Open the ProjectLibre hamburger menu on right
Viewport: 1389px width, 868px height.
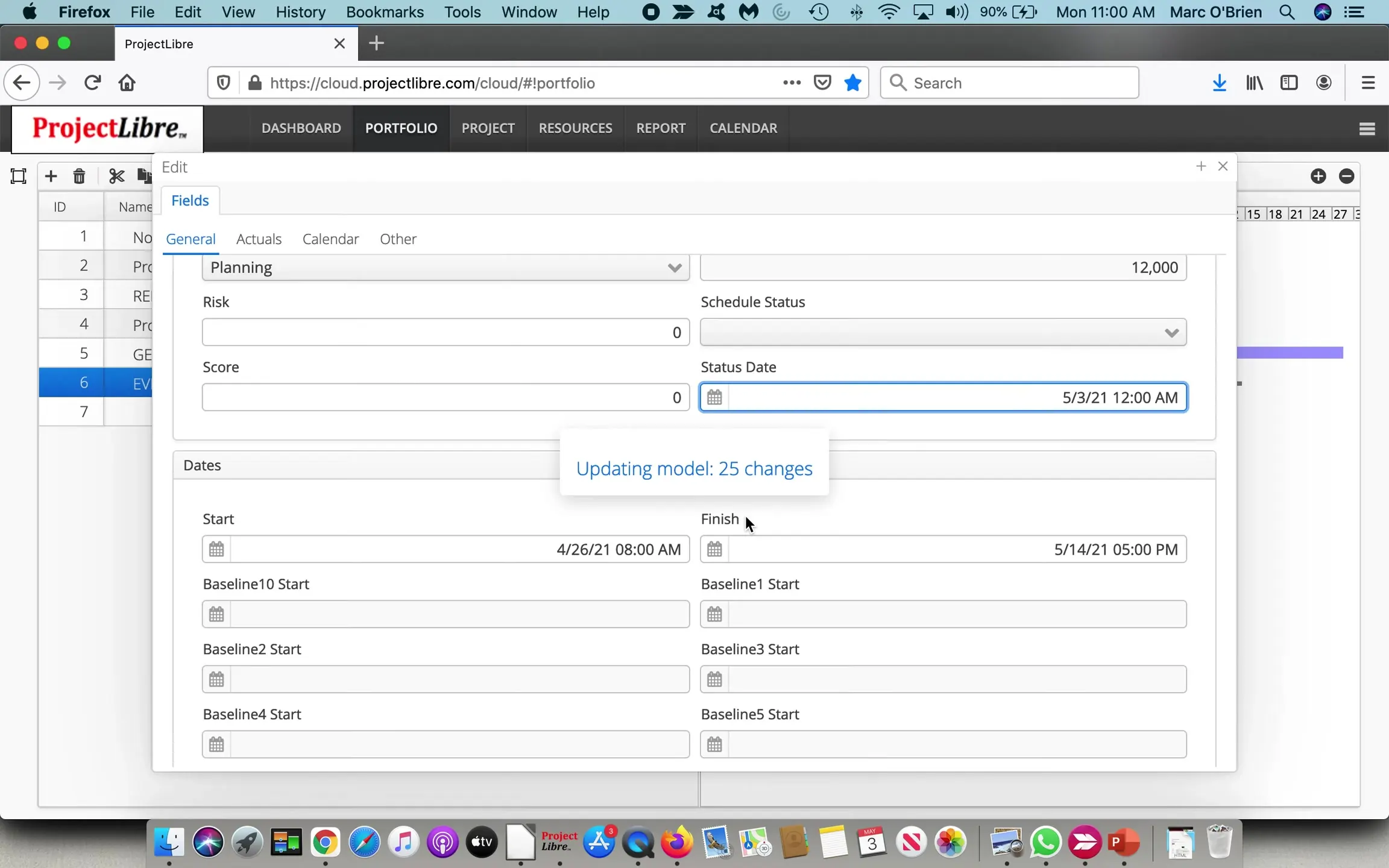pos(1367,128)
